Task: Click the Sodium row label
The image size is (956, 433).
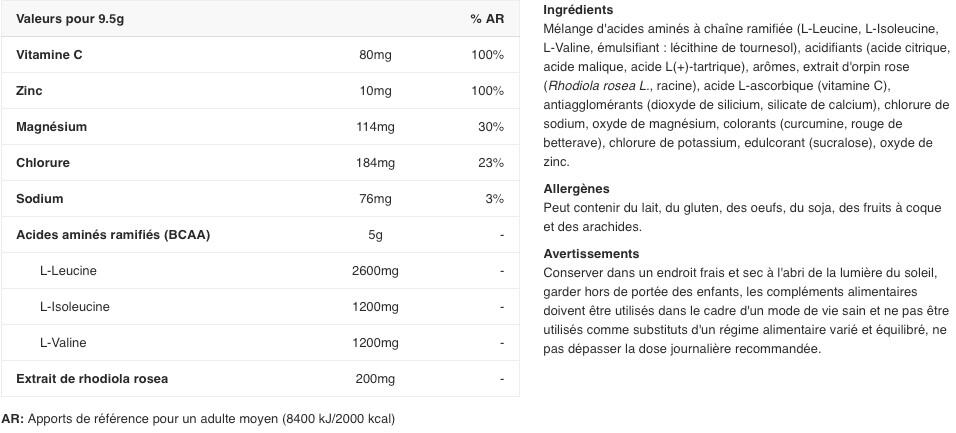Action: [x=40, y=199]
